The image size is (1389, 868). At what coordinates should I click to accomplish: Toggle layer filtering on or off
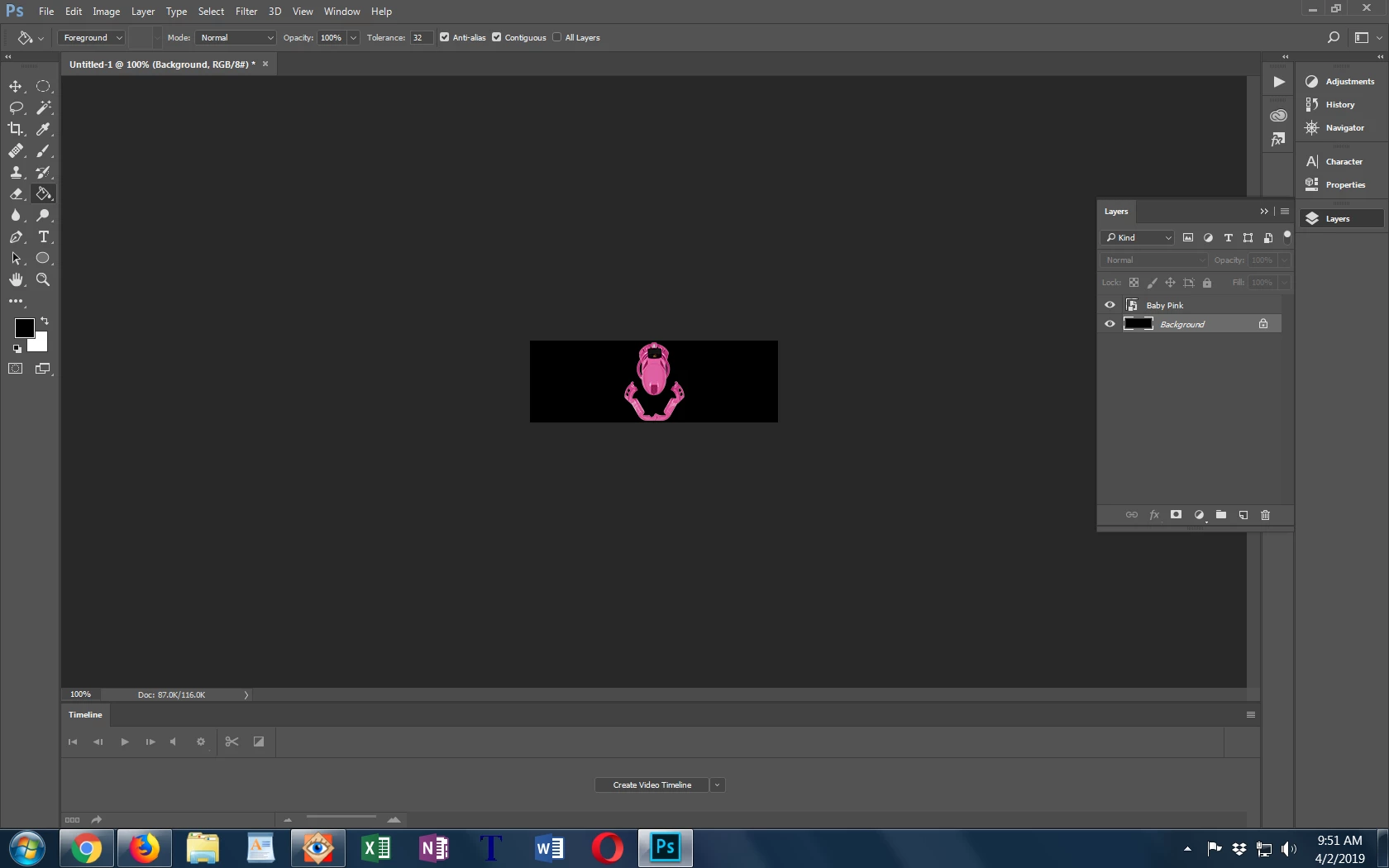[x=1286, y=236]
